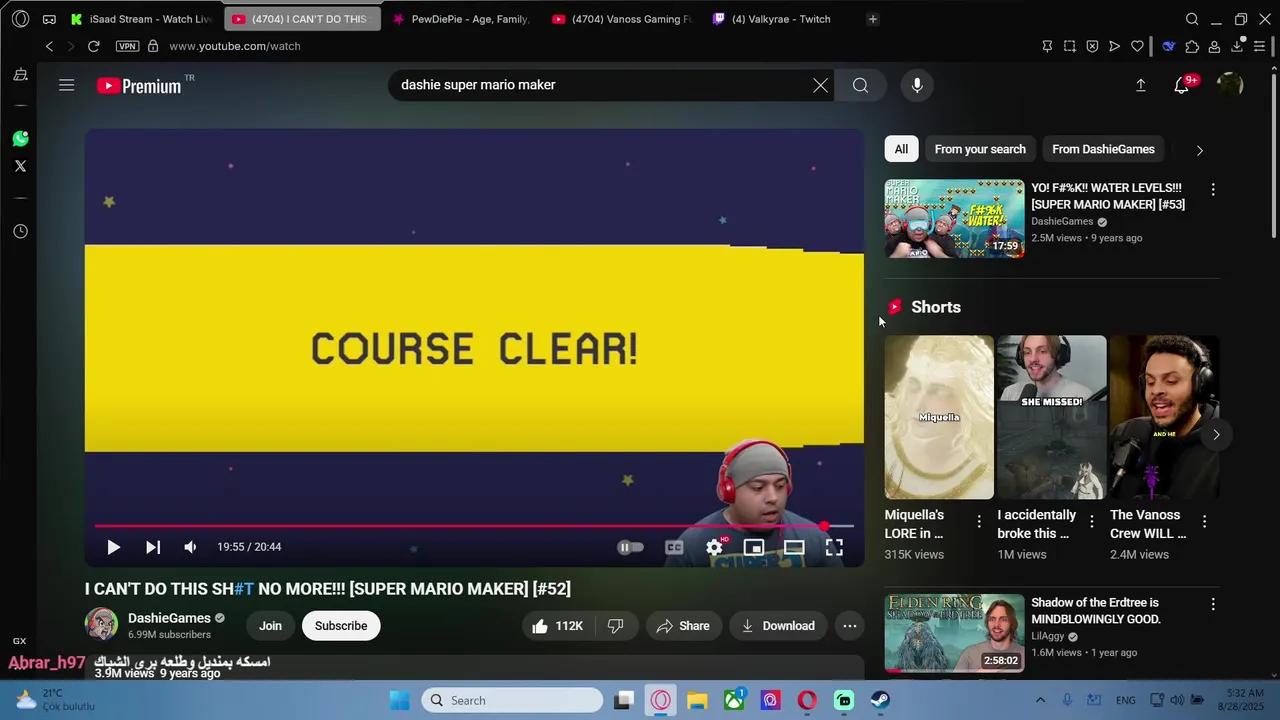This screenshot has height=720, width=1280.
Task: Click the magnifier search button
Action: point(860,85)
